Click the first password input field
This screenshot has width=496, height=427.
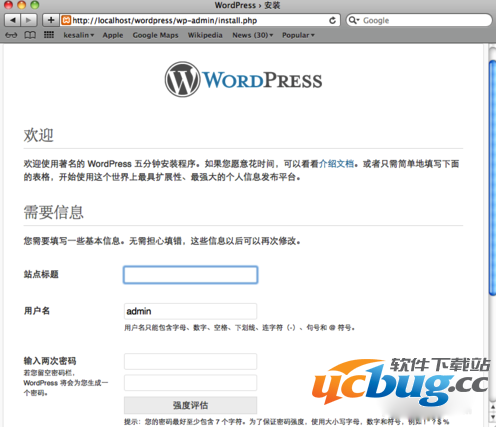pyautogui.click(x=191, y=361)
